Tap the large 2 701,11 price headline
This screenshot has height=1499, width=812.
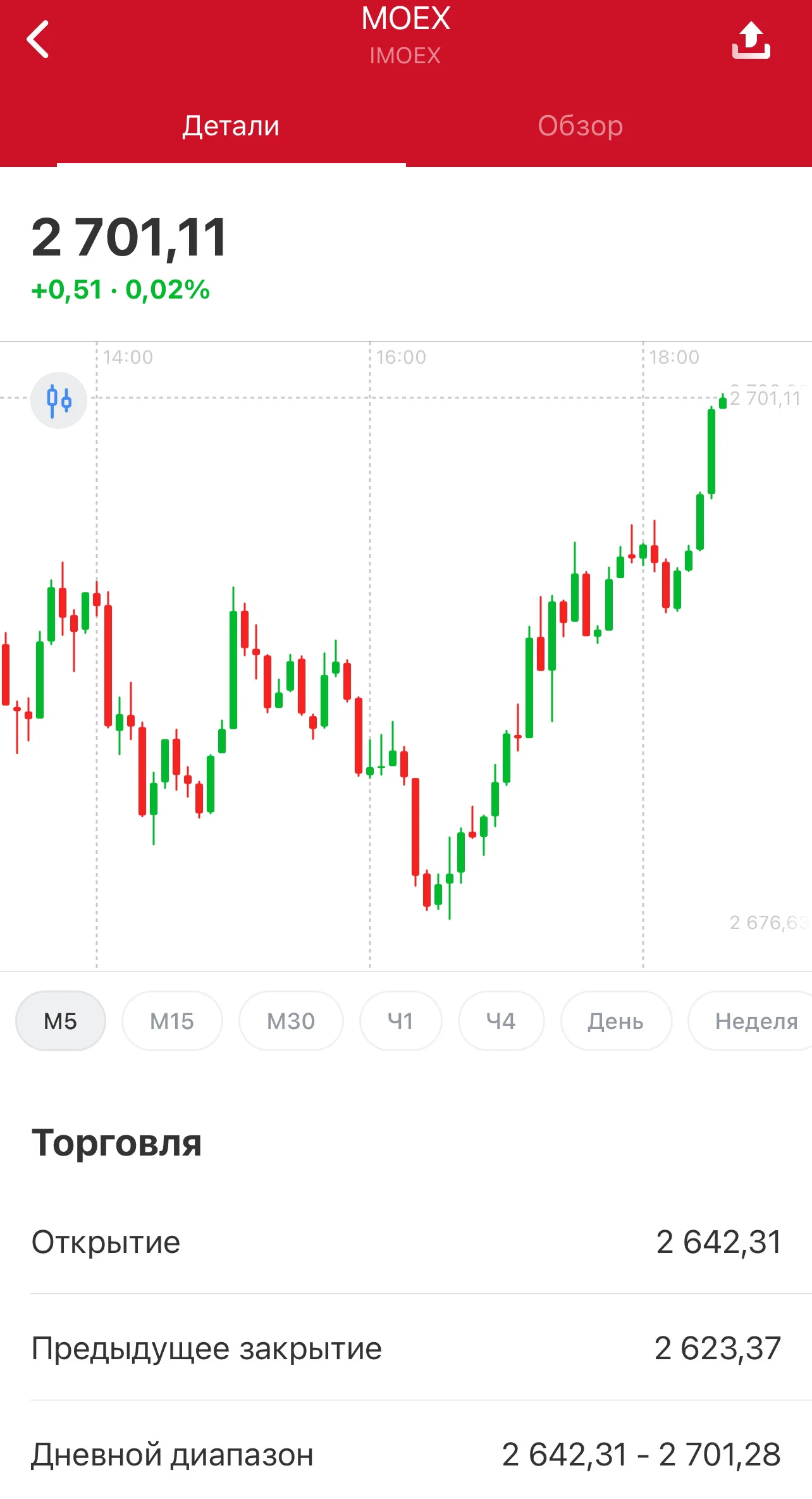(x=129, y=238)
